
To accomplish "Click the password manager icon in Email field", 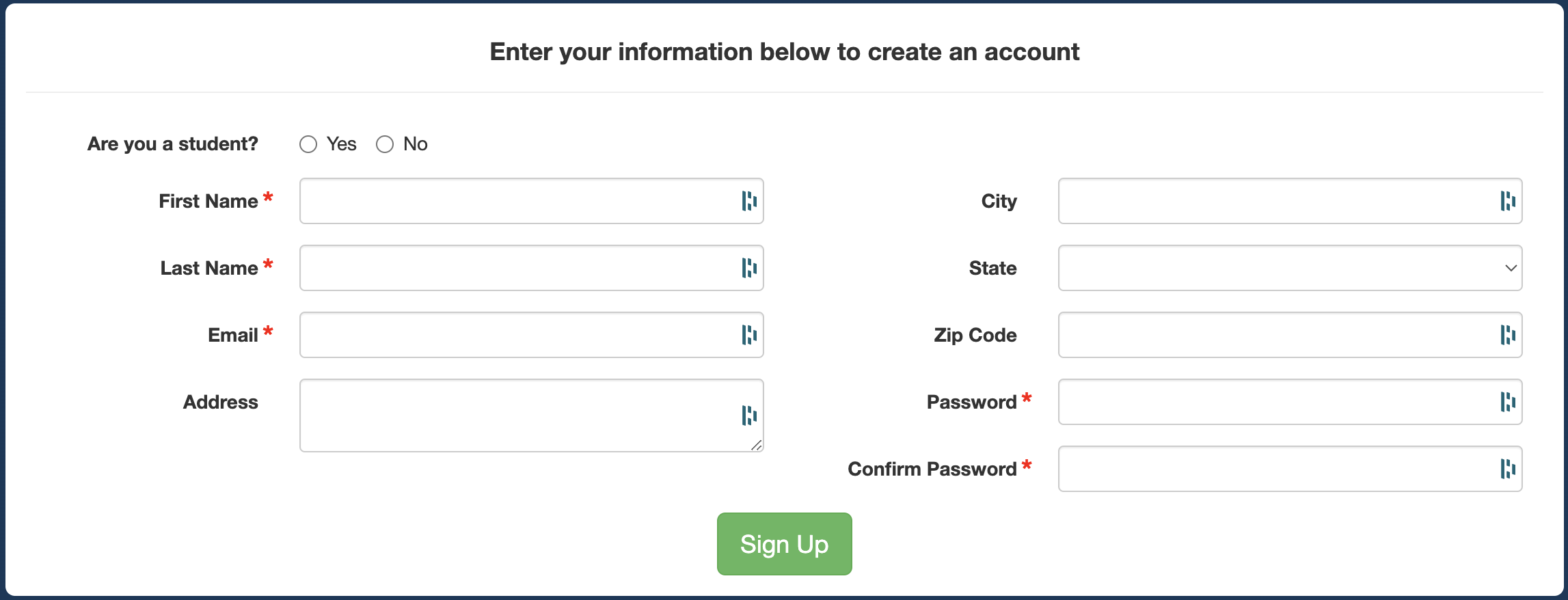I will pyautogui.click(x=749, y=335).
